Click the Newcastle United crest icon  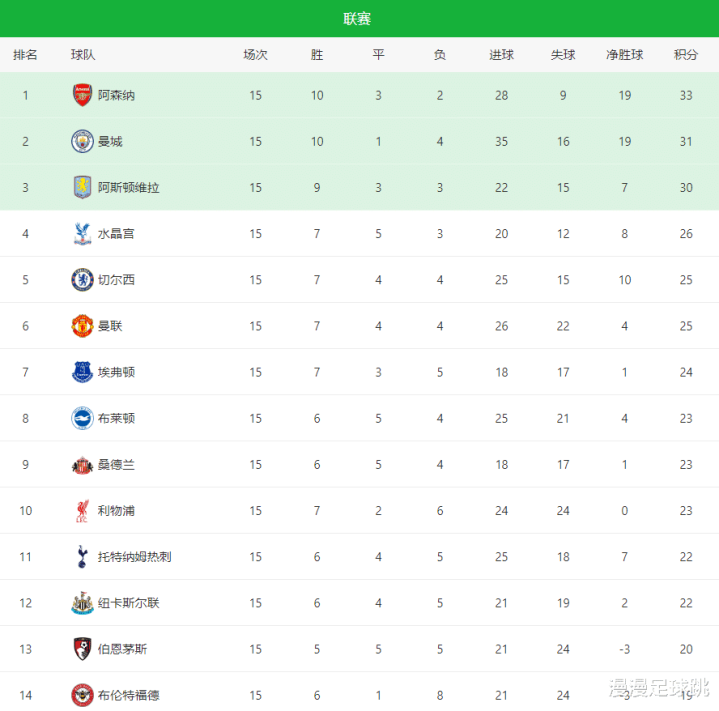(82, 602)
